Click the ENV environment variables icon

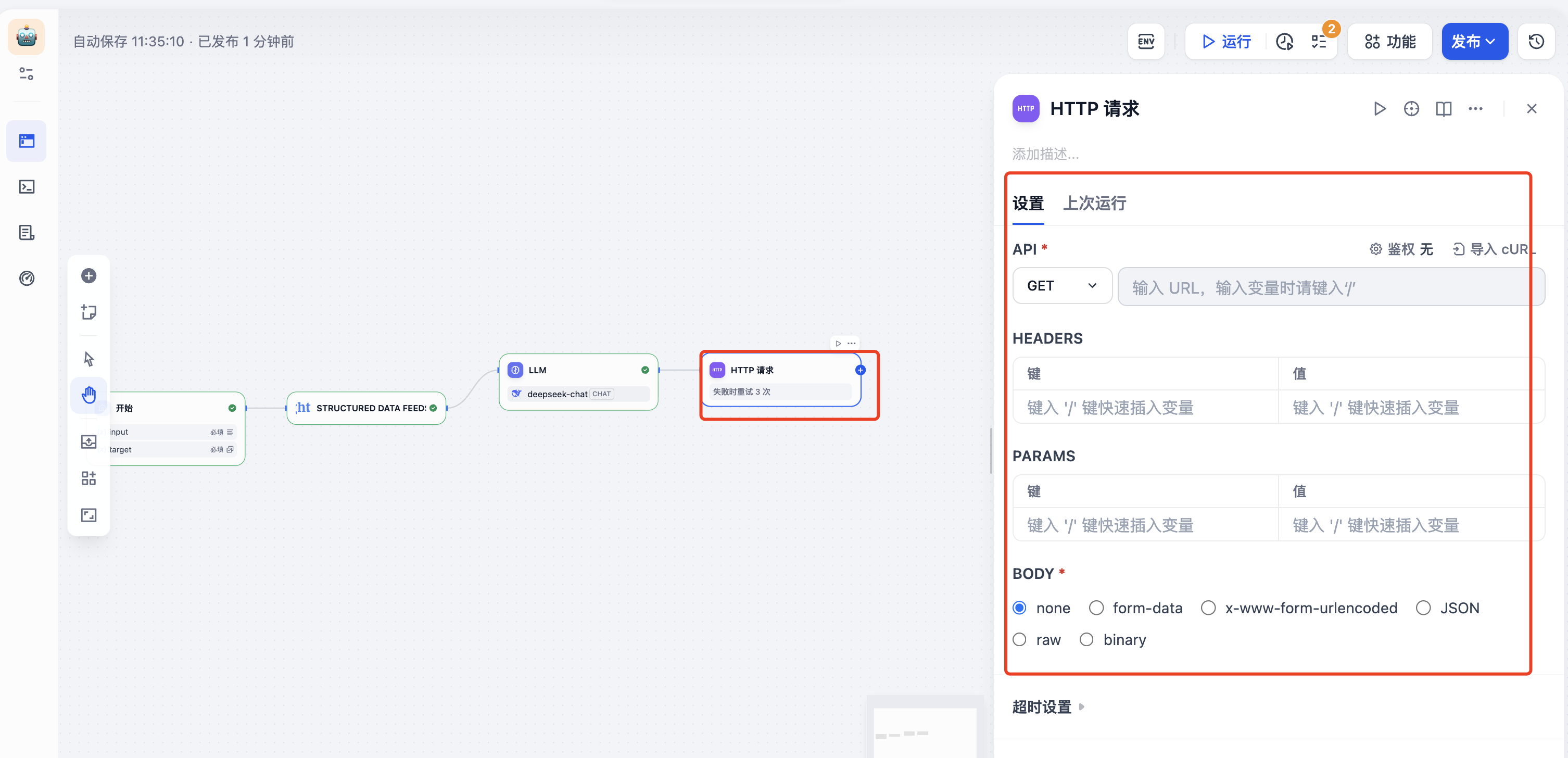pyautogui.click(x=1146, y=42)
